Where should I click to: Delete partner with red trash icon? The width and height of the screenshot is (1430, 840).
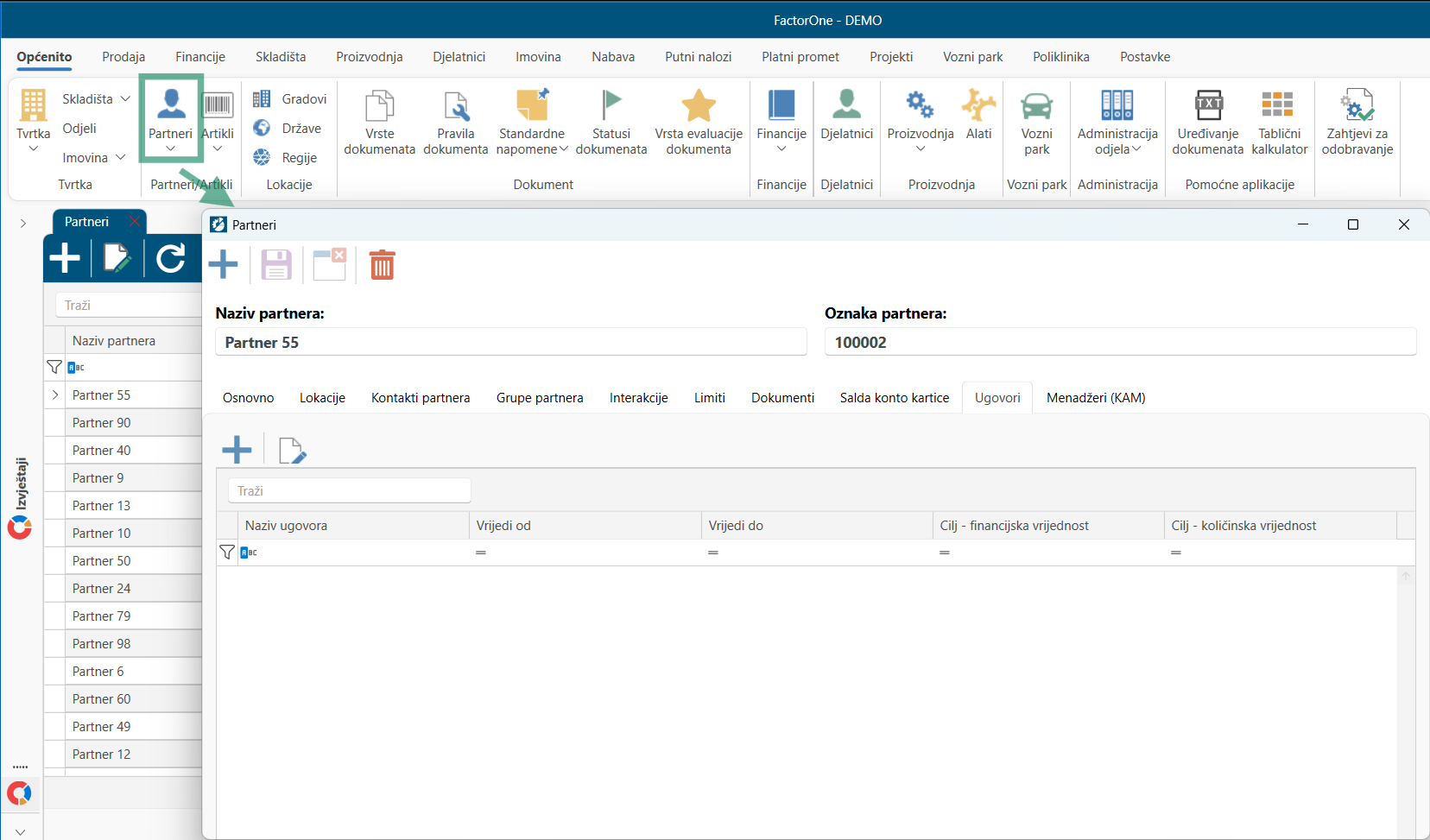[x=382, y=265]
